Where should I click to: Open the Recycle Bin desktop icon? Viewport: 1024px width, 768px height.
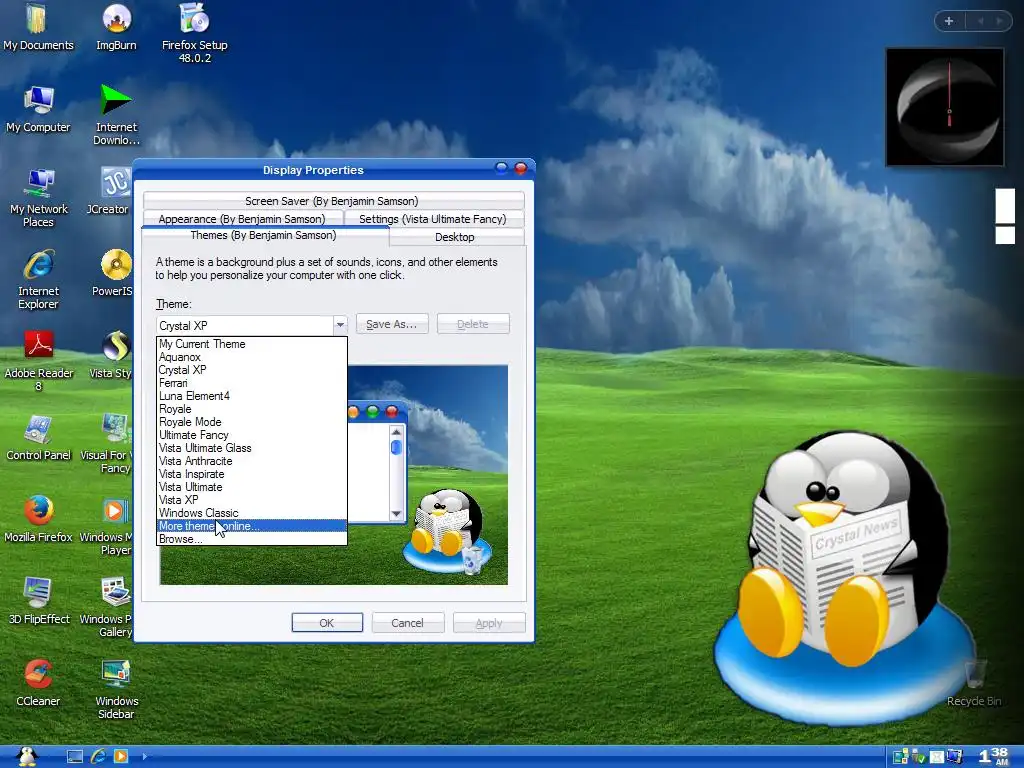click(x=974, y=682)
